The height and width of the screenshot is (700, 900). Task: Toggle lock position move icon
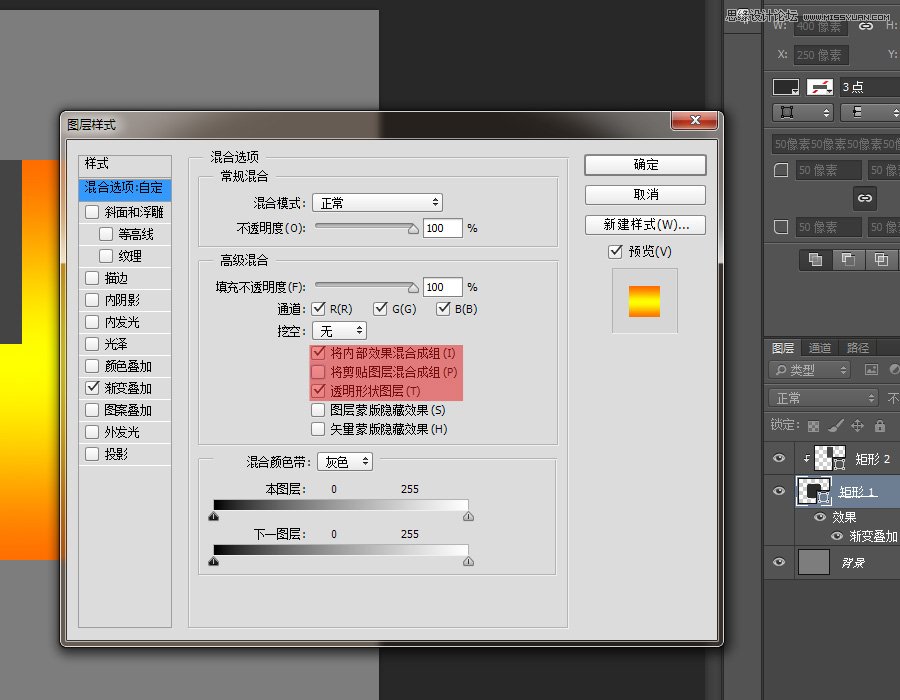pyautogui.click(x=858, y=426)
